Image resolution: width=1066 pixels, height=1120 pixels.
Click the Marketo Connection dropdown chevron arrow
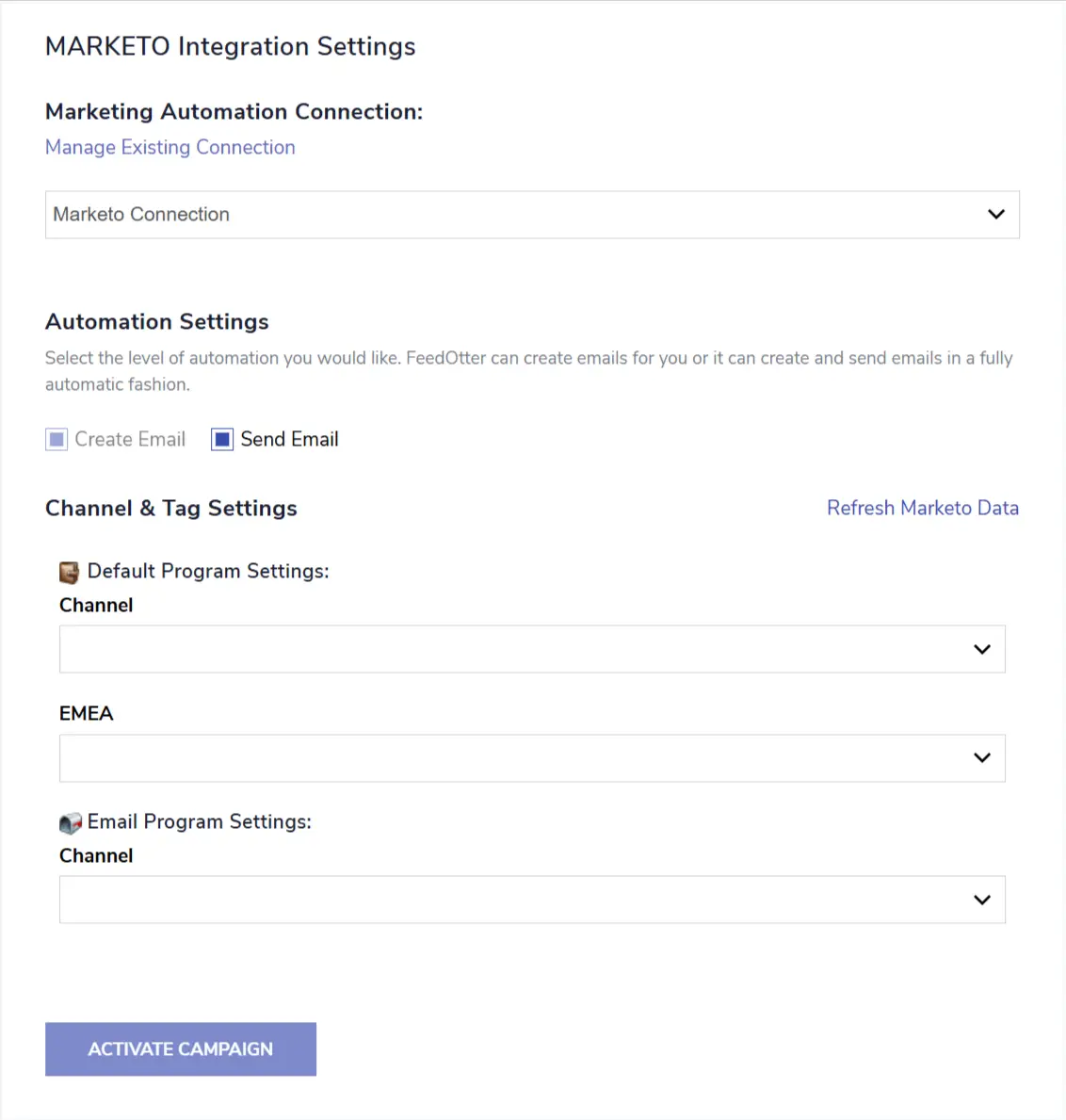pos(996,215)
